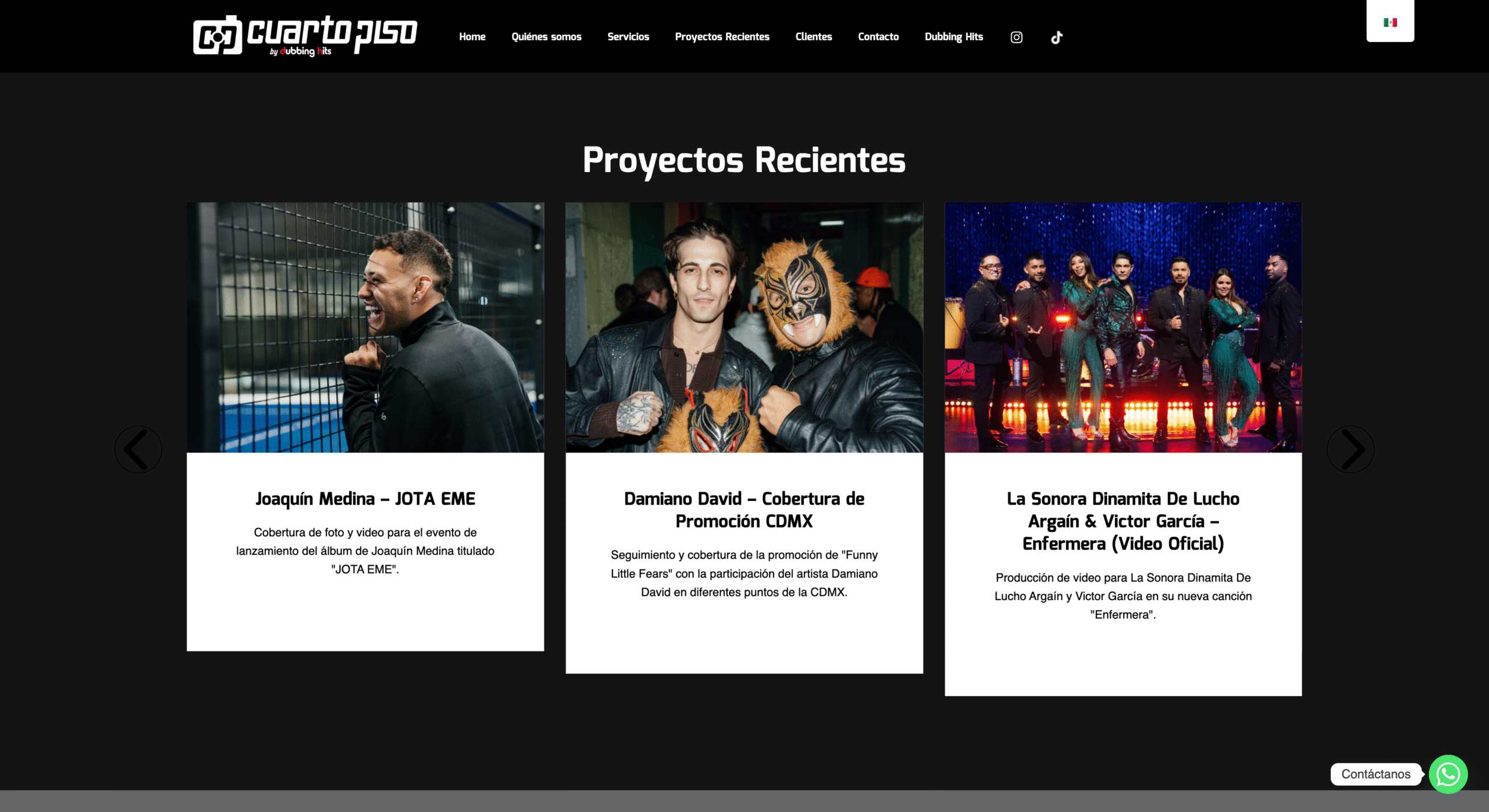
Task: Click the Contáctanos label bubble
Action: (x=1376, y=774)
